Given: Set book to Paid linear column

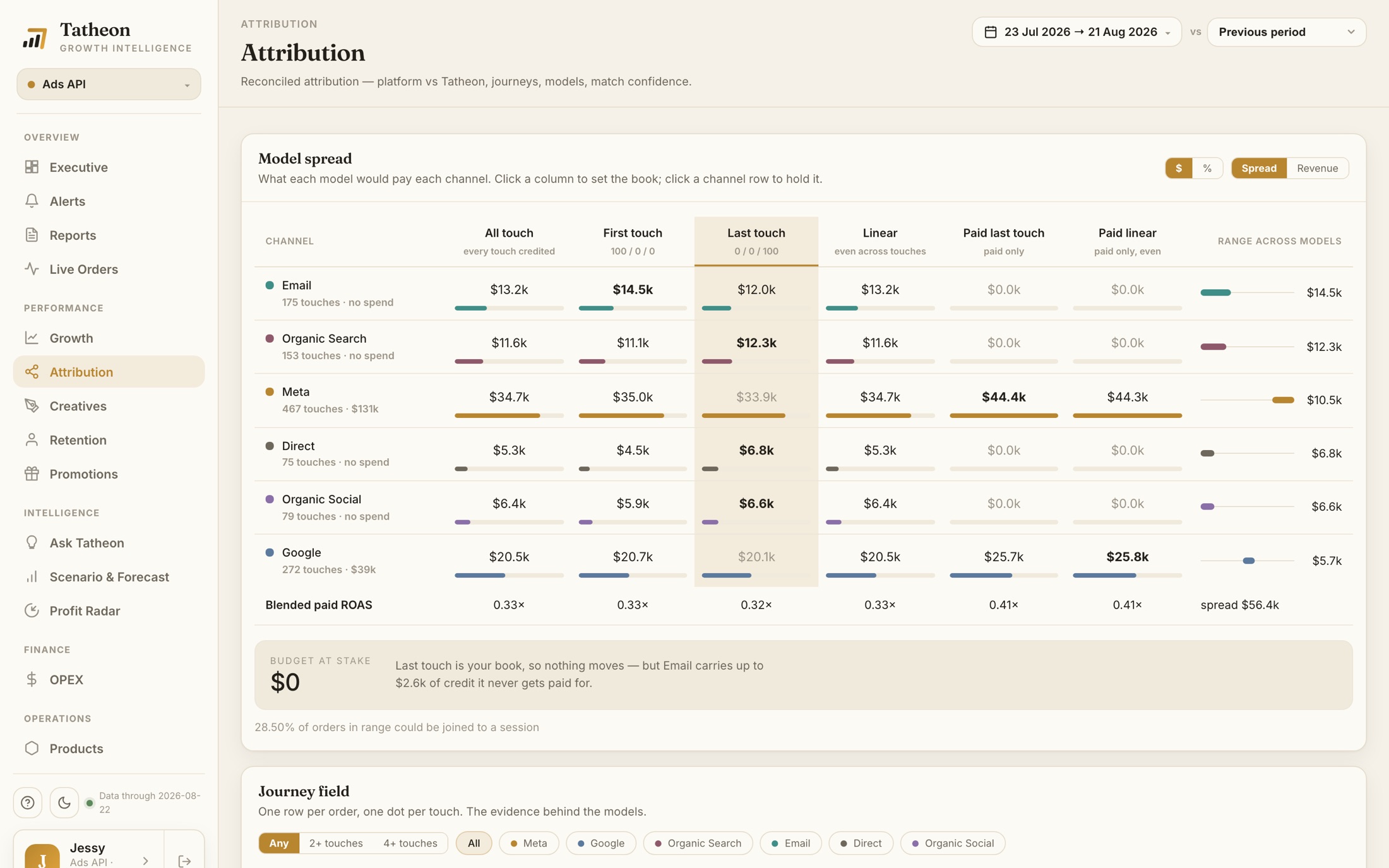Looking at the screenshot, I should (1127, 241).
